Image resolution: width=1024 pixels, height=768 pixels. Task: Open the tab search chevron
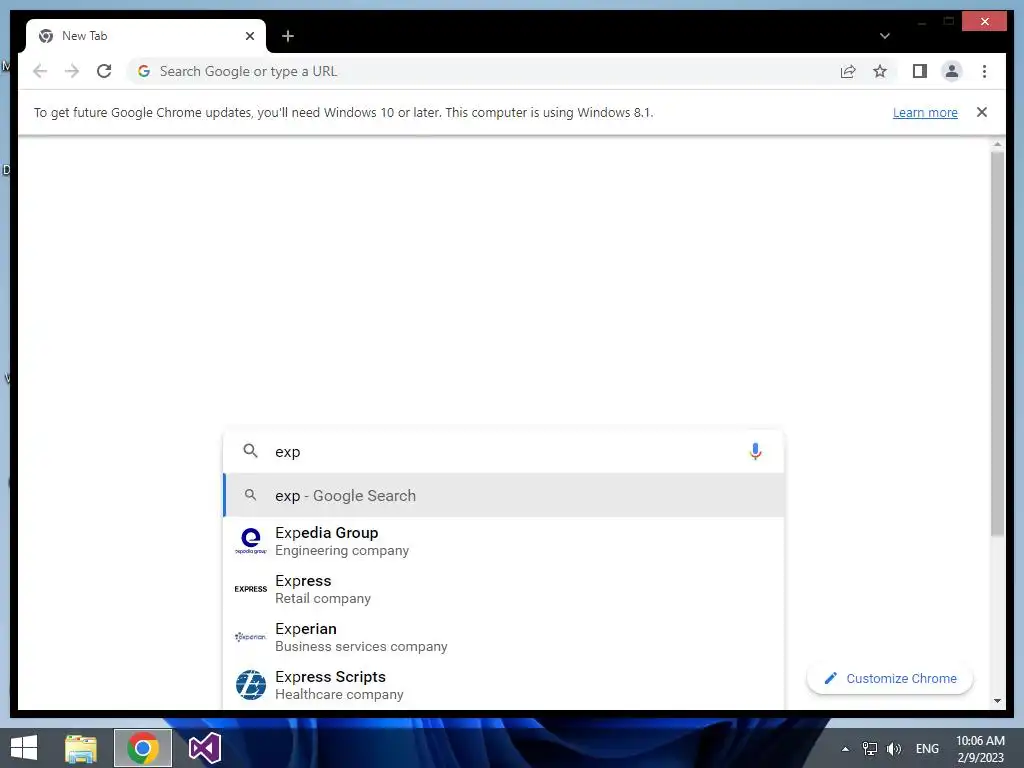[x=884, y=36]
